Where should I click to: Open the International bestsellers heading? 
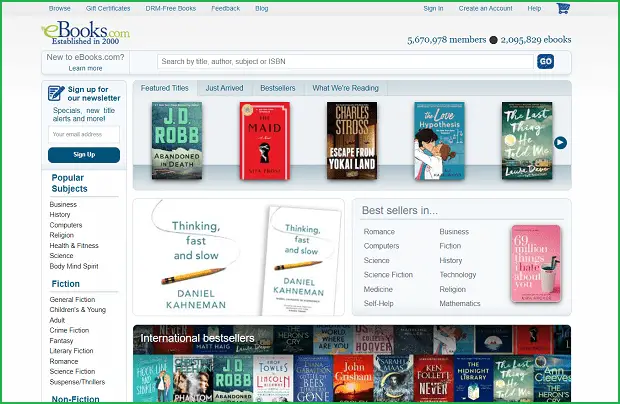click(197, 338)
